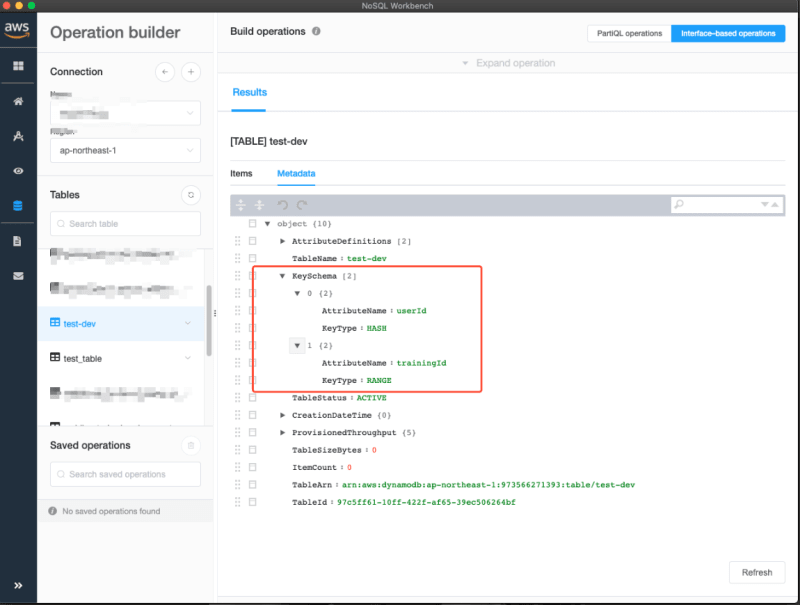Expand the CreationDateTime node
Image resolution: width=800 pixels, height=605 pixels.
point(282,415)
